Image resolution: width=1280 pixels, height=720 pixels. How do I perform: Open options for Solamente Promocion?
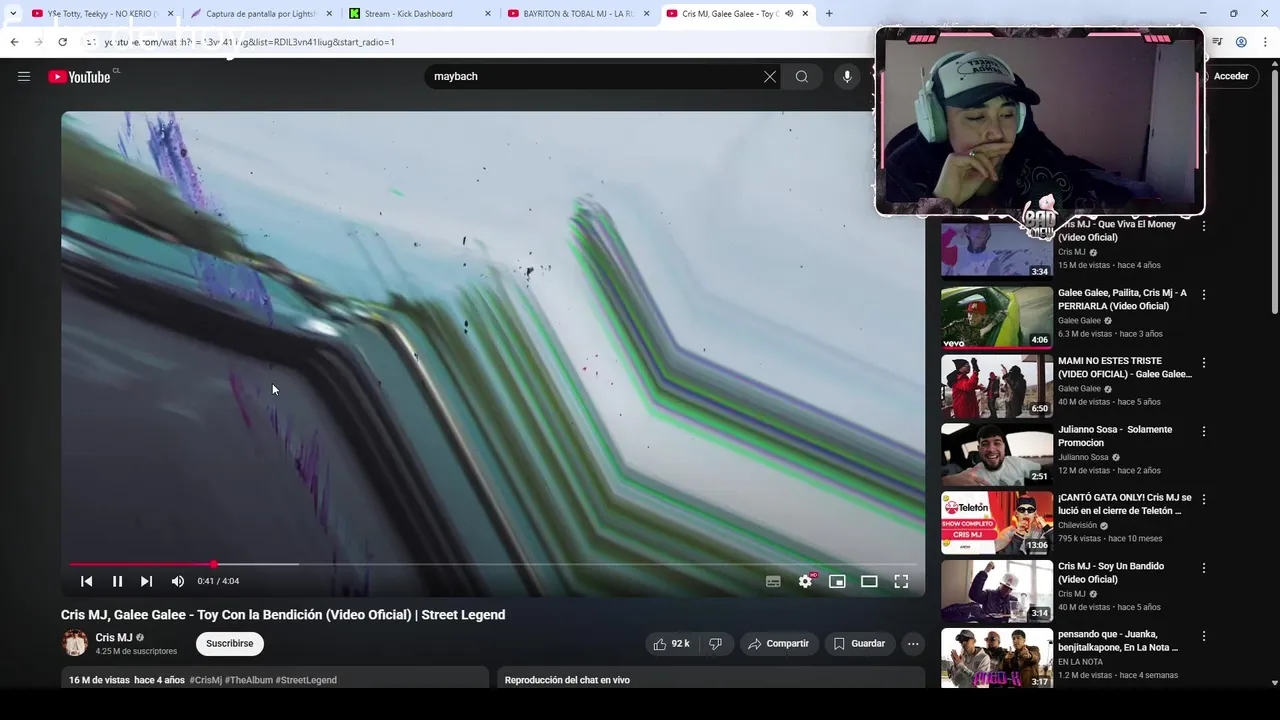[1204, 431]
